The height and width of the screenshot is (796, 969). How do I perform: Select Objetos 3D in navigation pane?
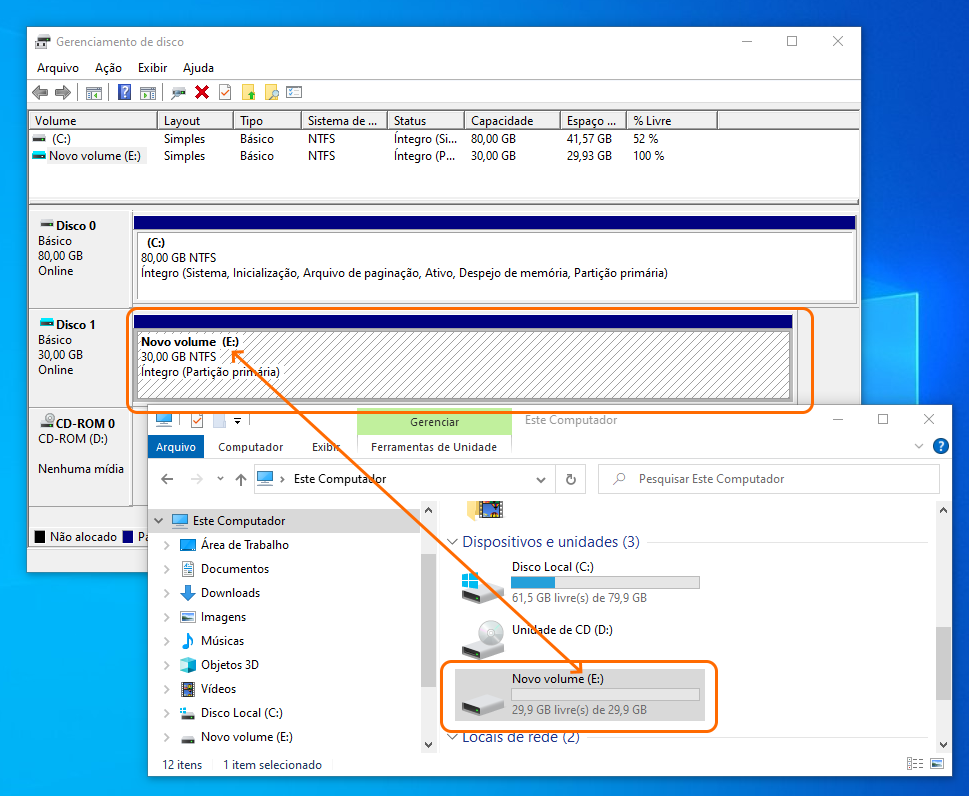point(229,665)
